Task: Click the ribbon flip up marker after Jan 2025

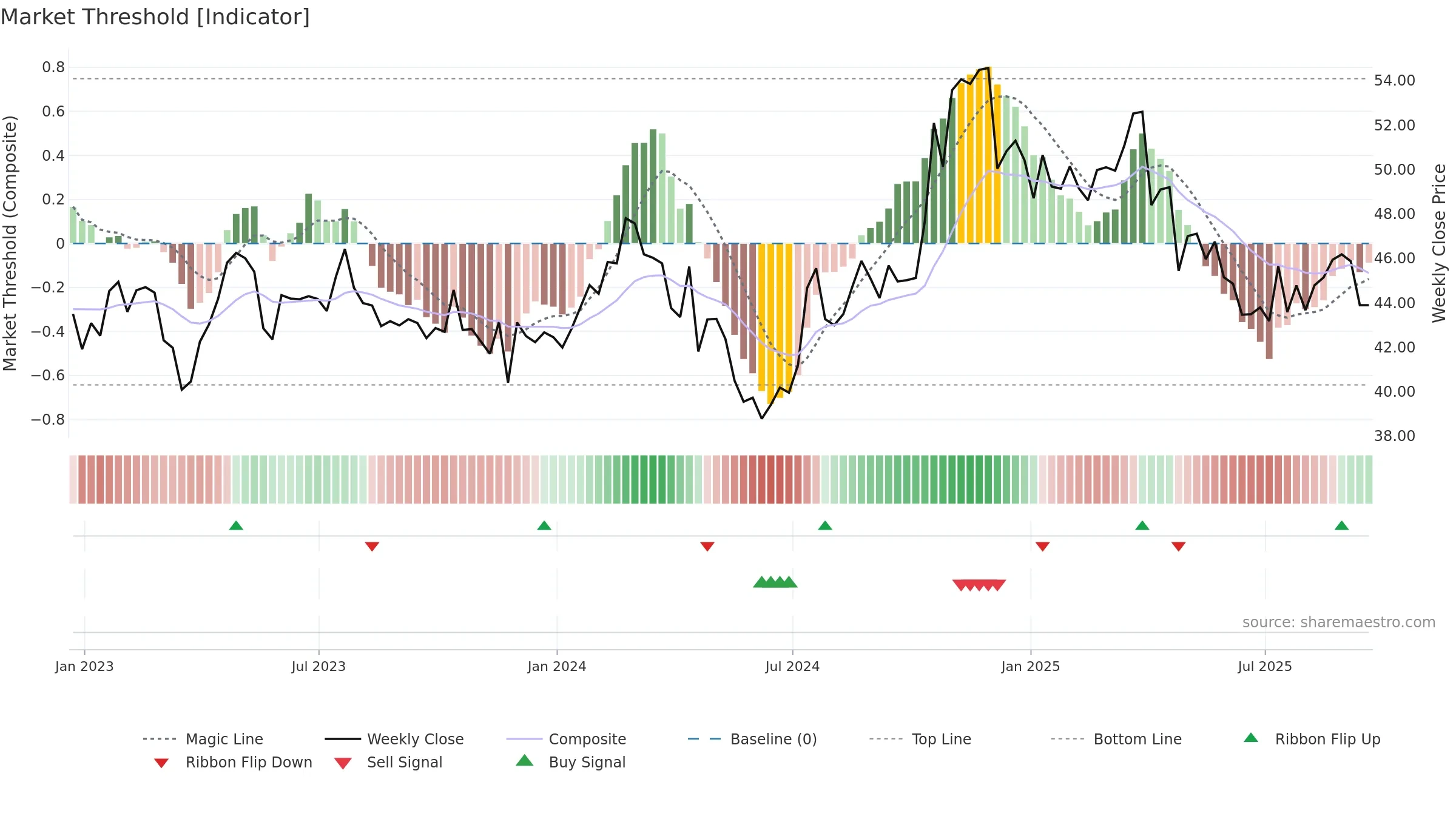Action: pos(1142,525)
